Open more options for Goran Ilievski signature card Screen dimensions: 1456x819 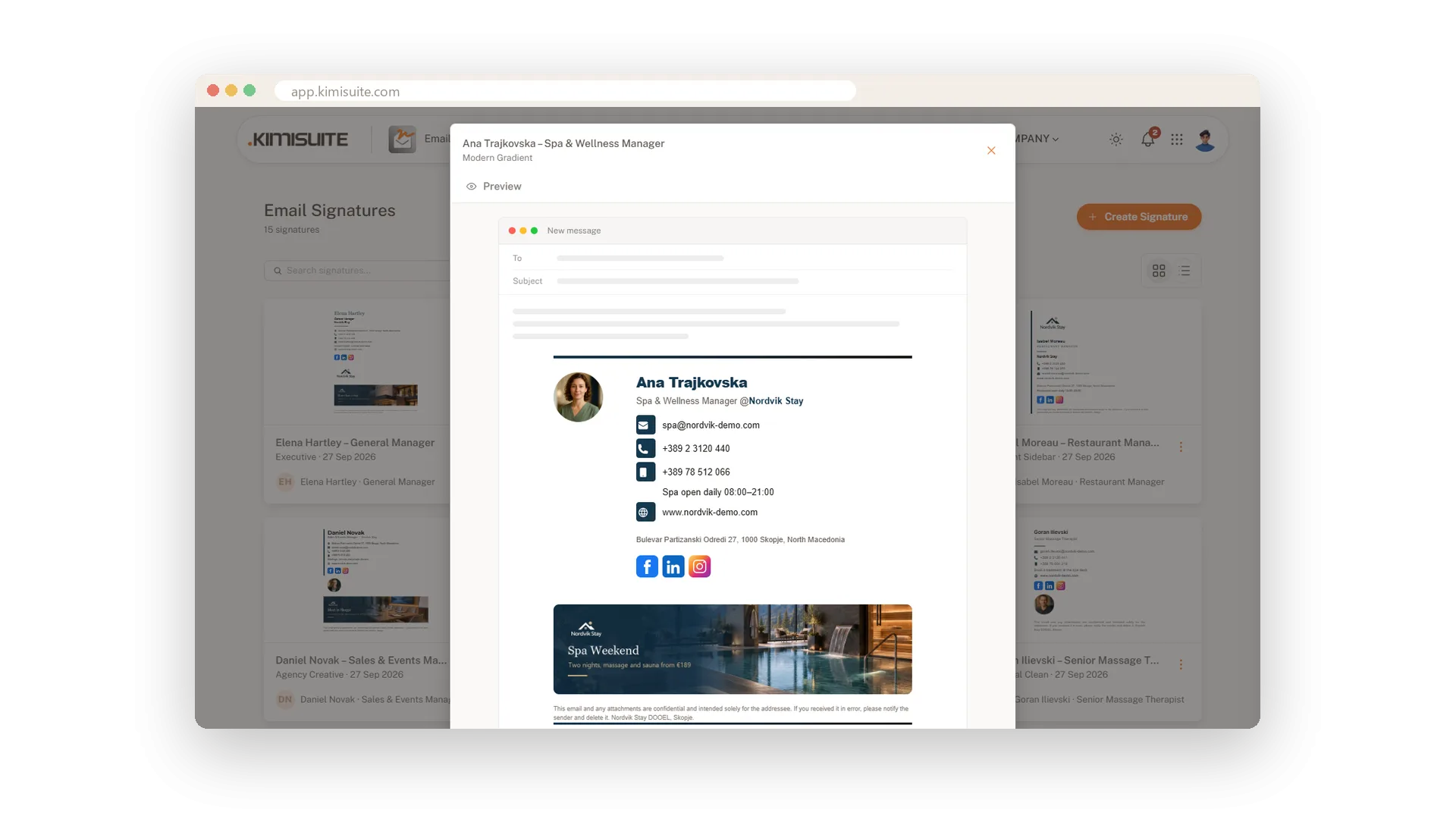pos(1181,665)
